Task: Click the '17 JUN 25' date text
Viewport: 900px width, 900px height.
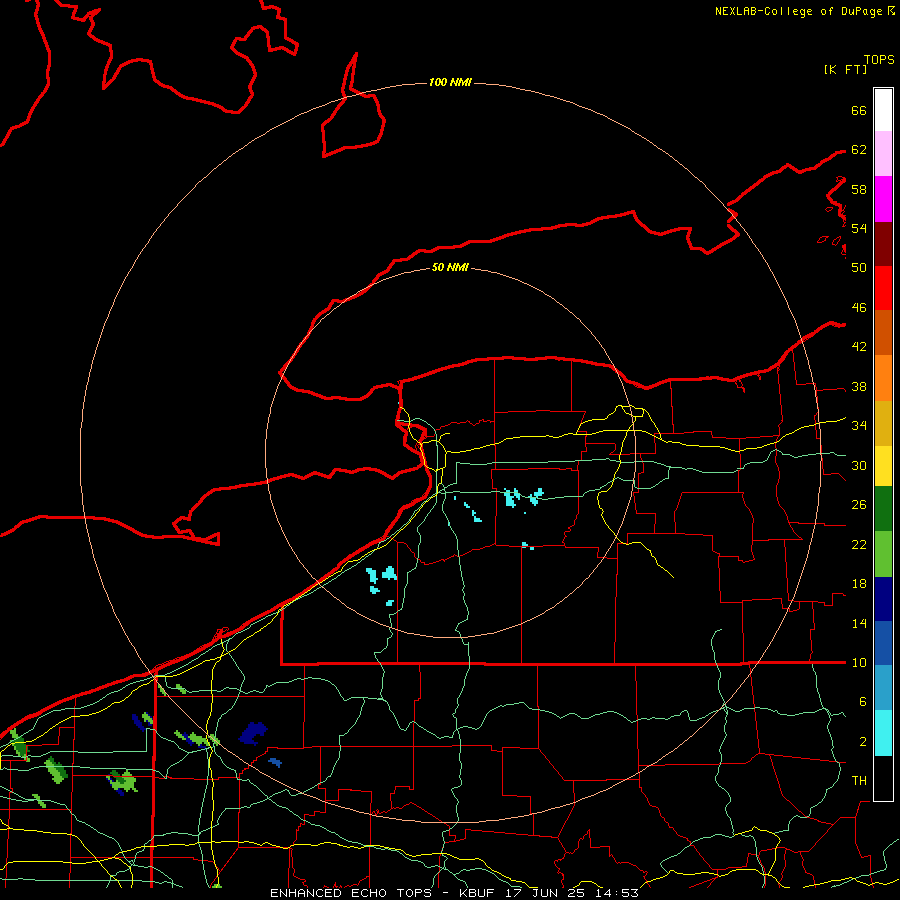Action: point(545,893)
